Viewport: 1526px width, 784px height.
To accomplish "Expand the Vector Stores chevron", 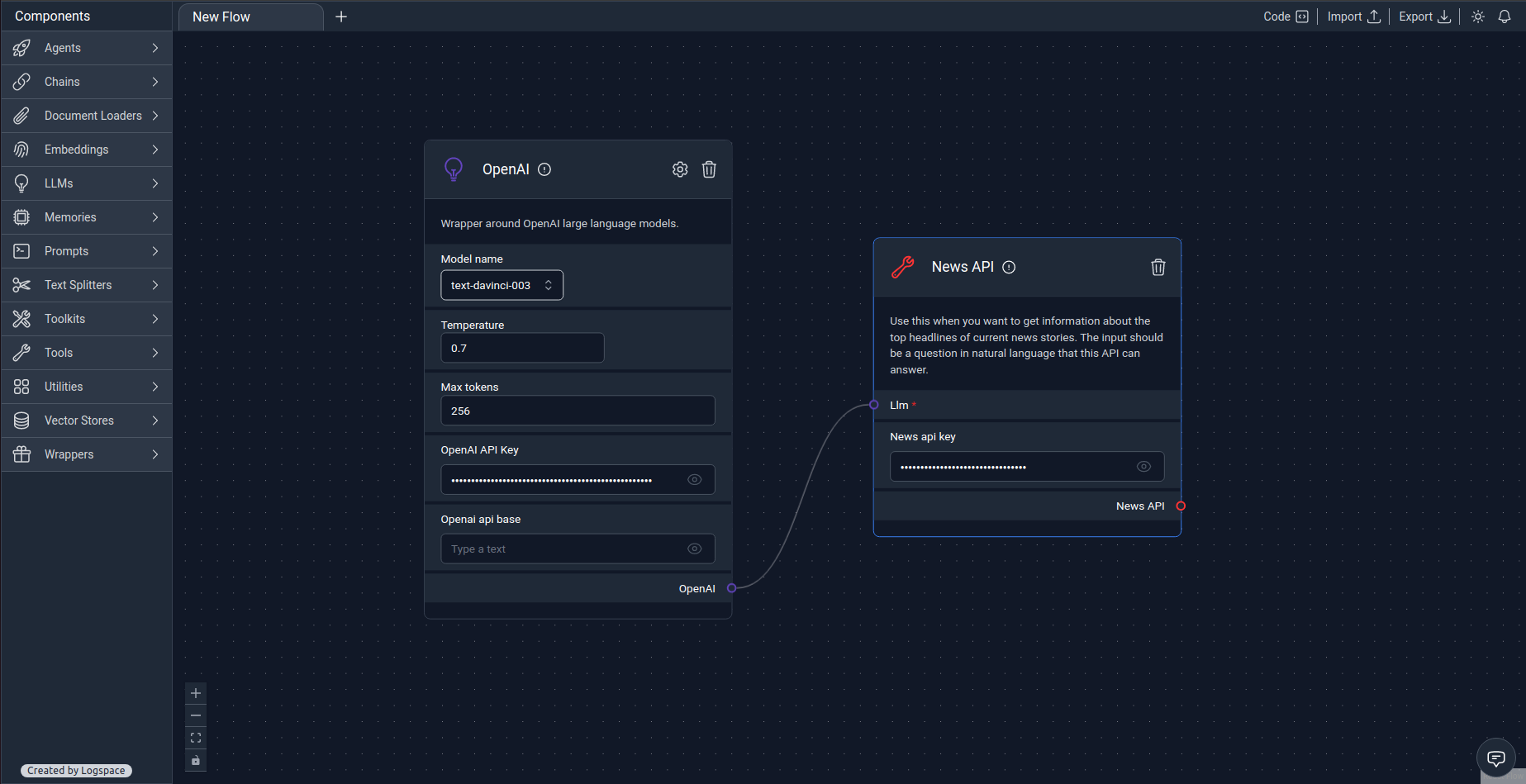I will [x=155, y=421].
